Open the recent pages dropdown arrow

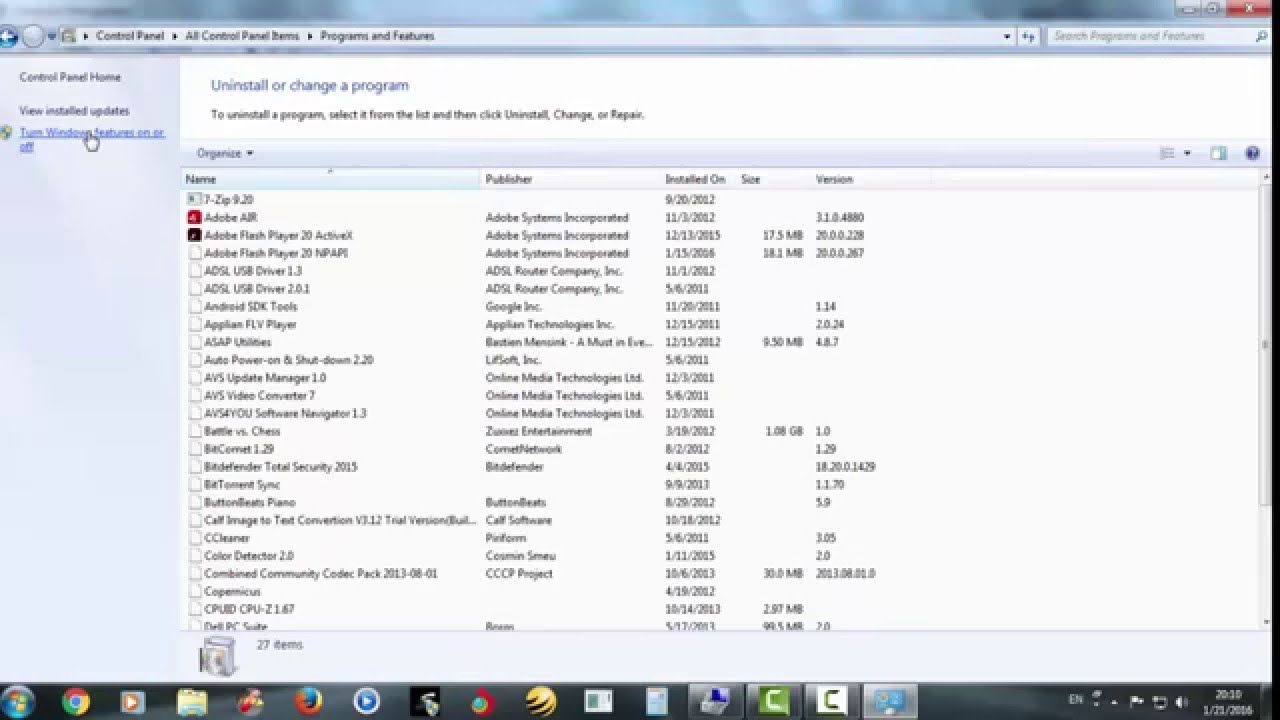click(51, 37)
